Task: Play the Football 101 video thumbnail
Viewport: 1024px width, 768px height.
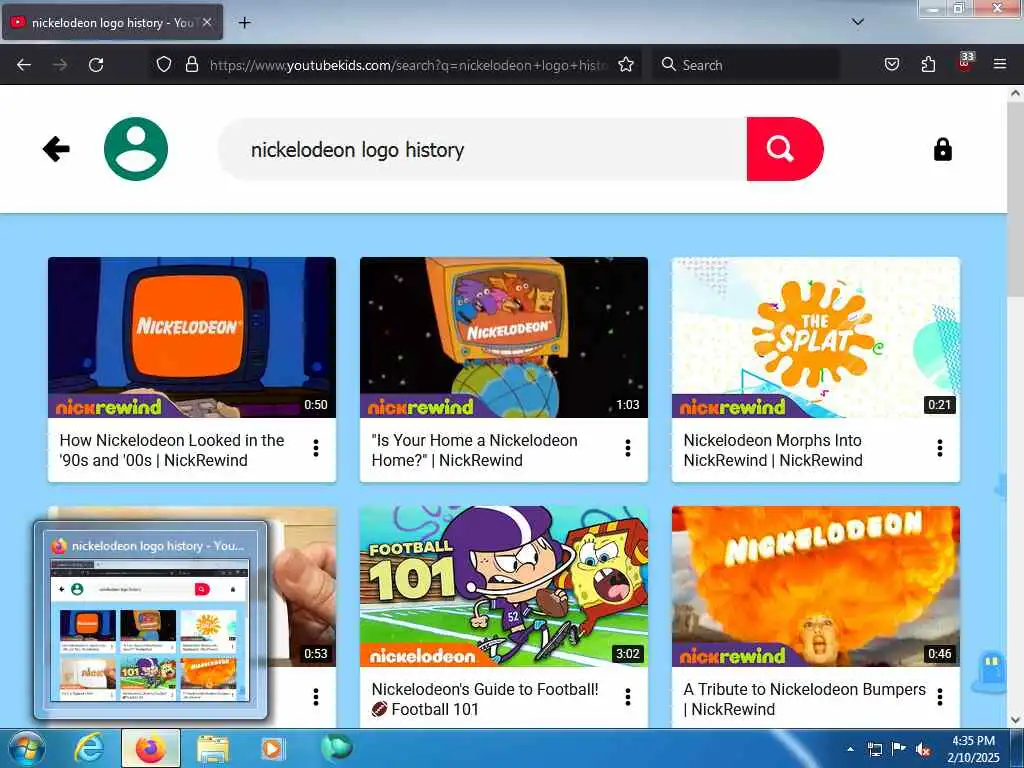Action: click(x=504, y=586)
